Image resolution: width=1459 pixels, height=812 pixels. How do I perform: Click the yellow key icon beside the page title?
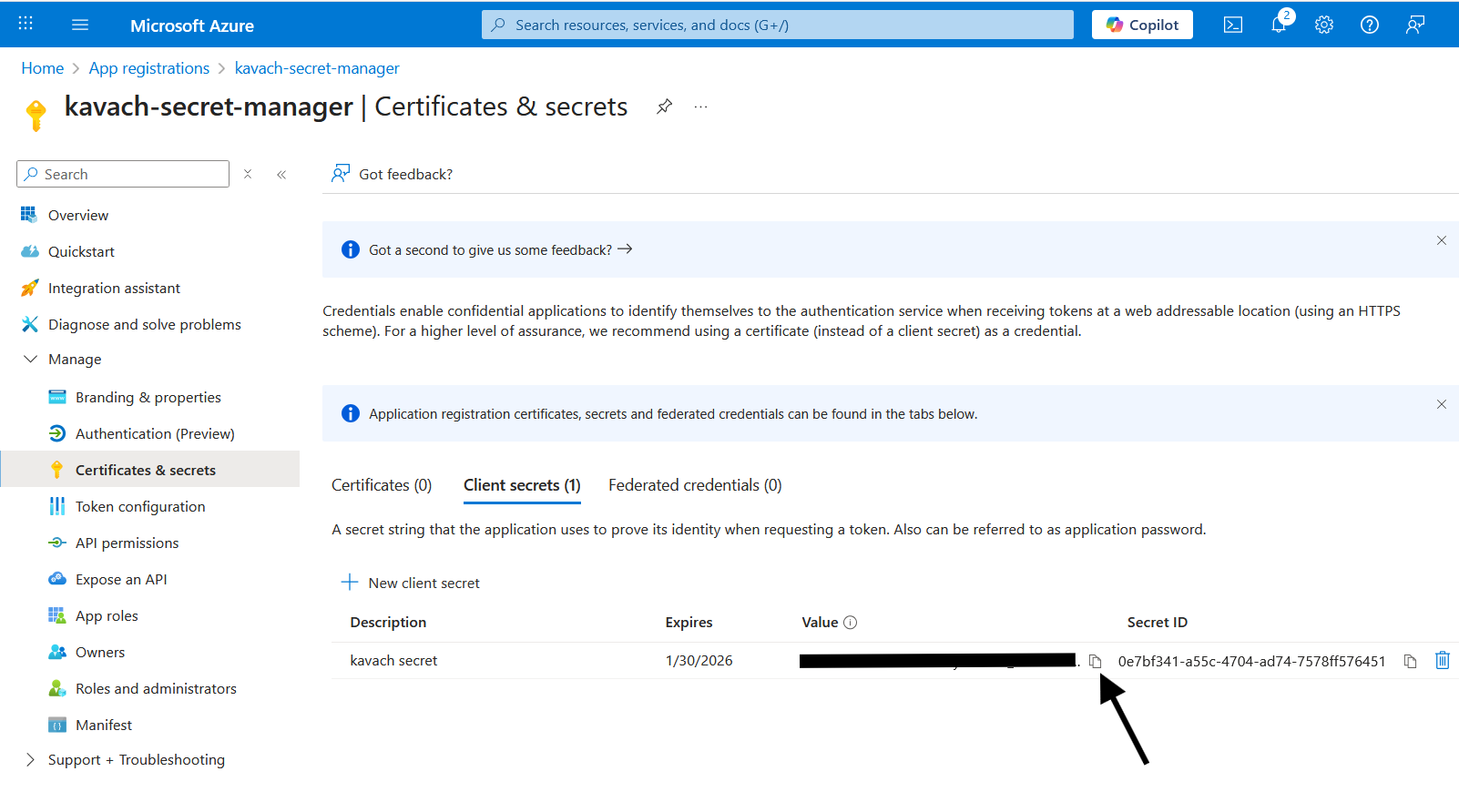pos(36,115)
